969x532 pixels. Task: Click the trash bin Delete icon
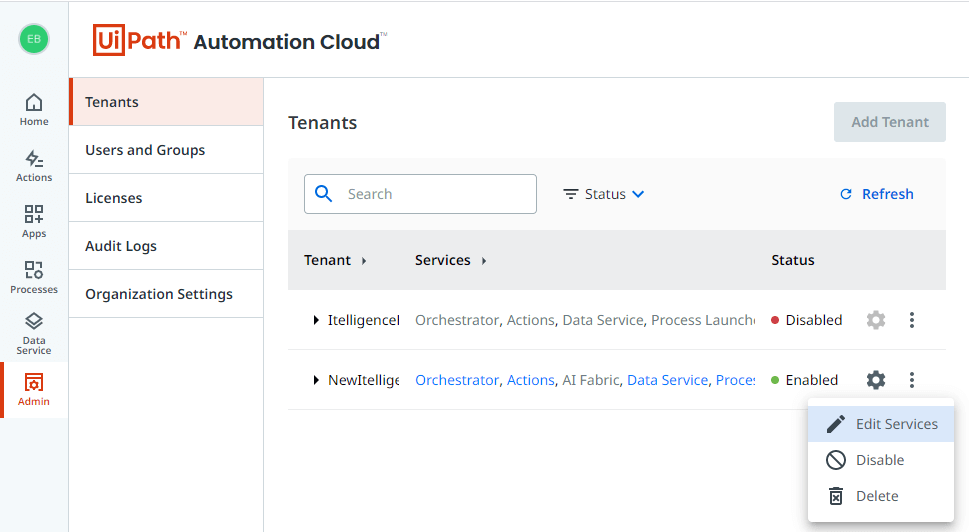[x=836, y=496]
